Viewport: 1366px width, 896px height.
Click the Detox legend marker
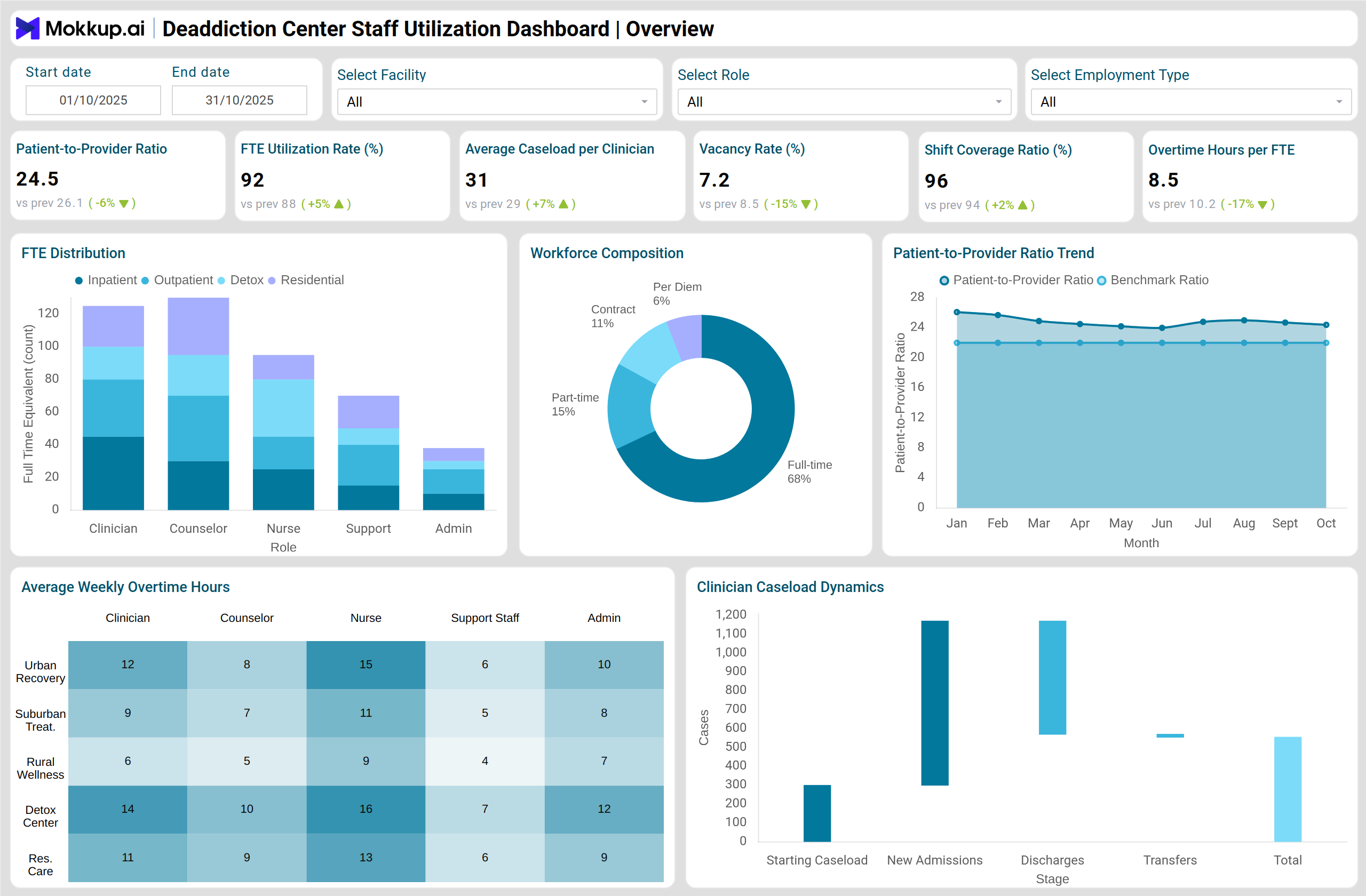tap(221, 281)
